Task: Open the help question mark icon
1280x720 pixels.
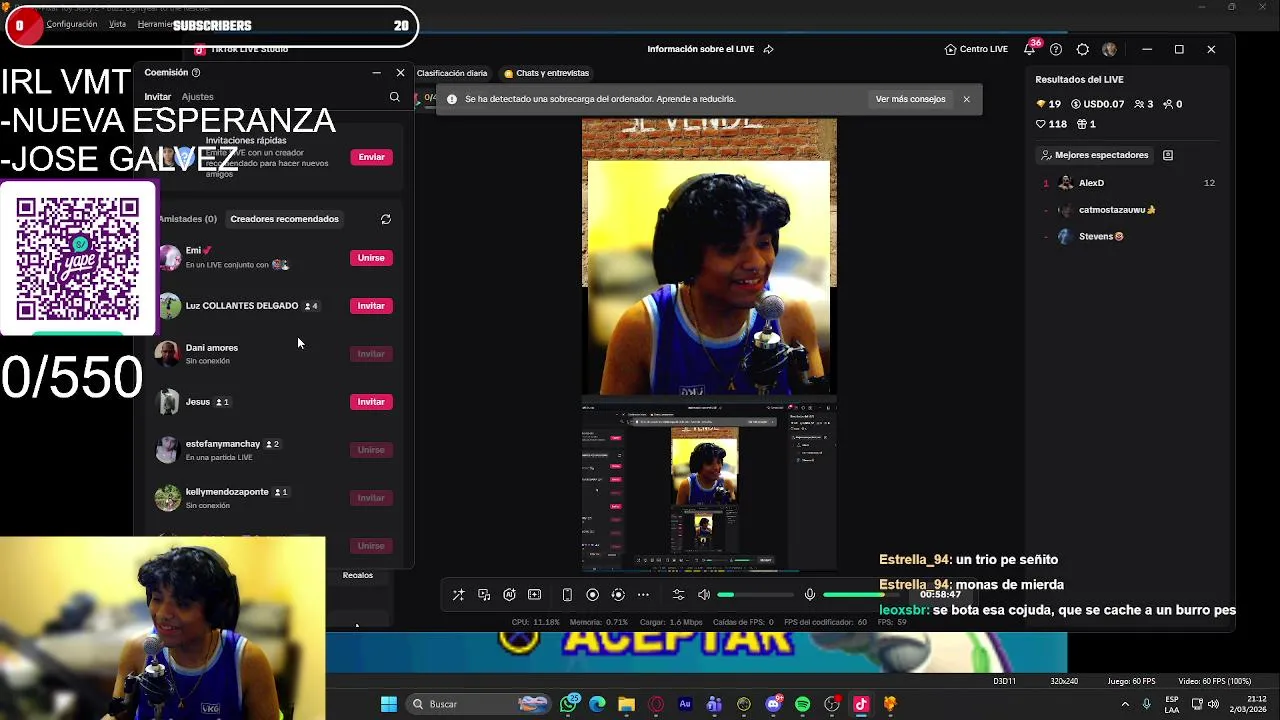Action: click(x=1056, y=49)
